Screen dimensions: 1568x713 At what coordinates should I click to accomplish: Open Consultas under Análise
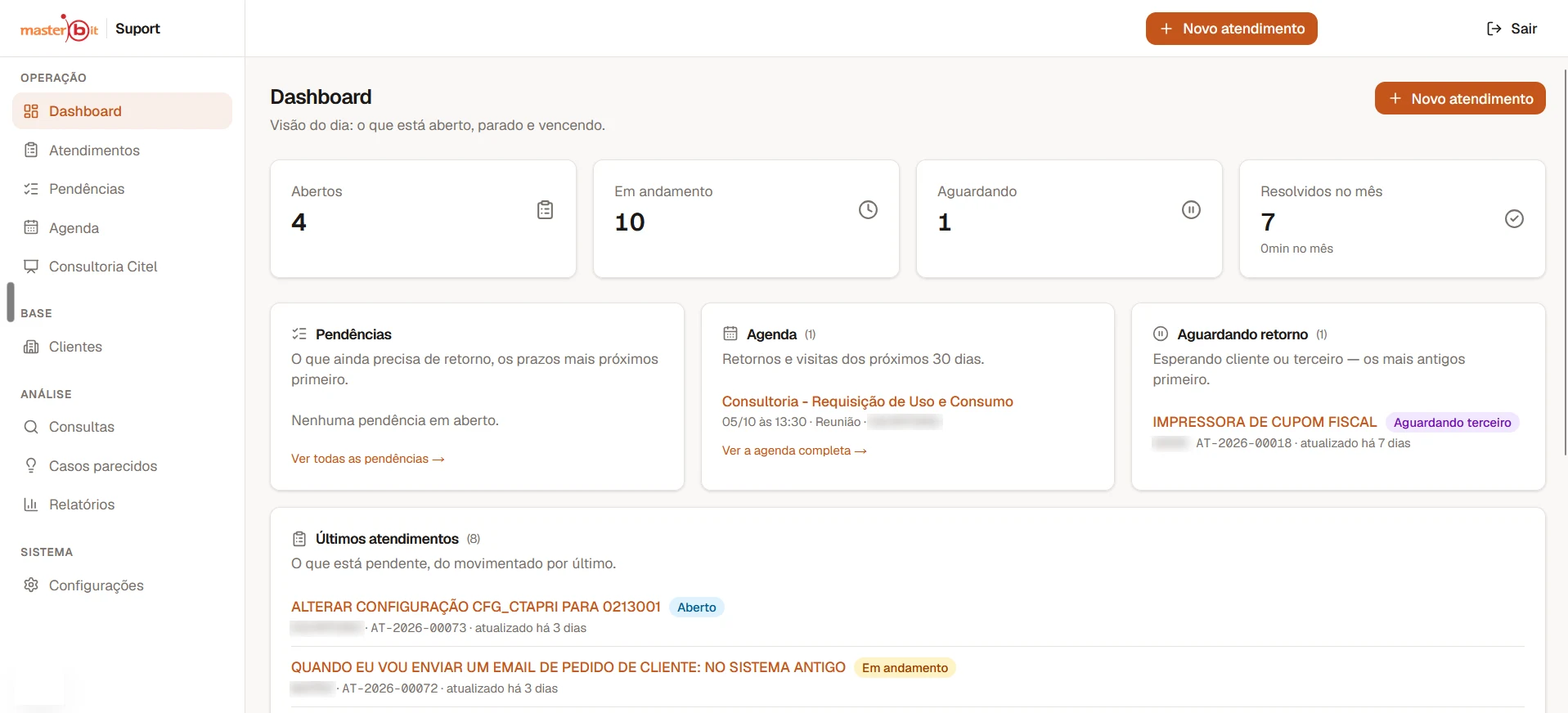122,427
